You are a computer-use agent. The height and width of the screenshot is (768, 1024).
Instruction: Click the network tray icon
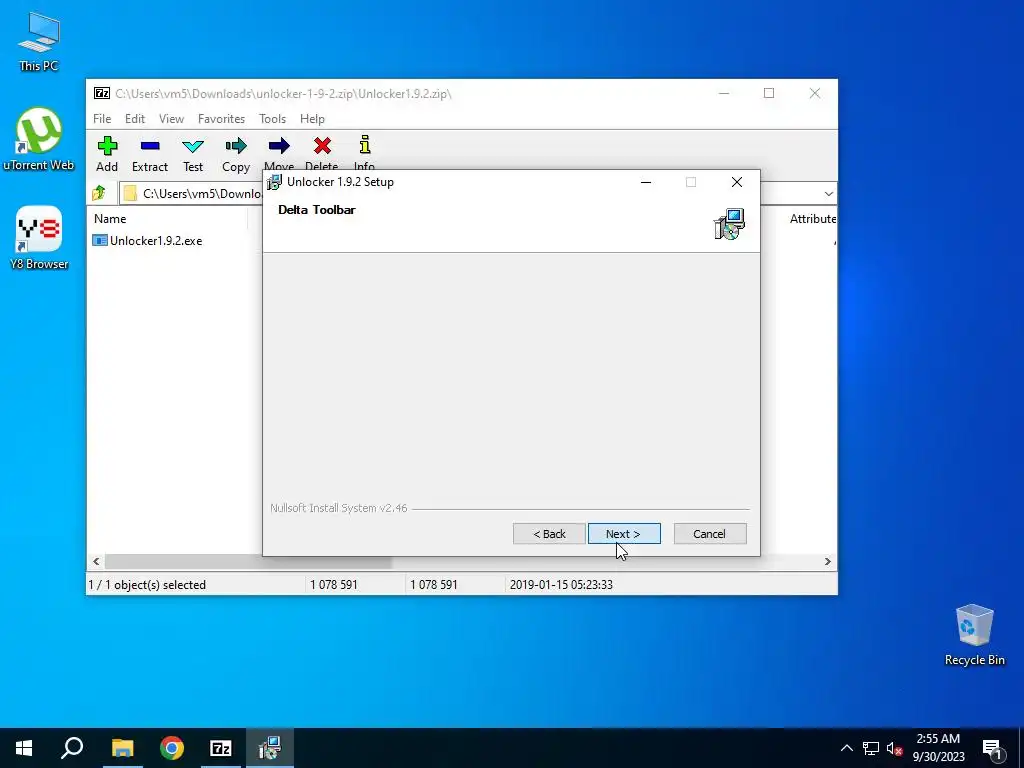pyautogui.click(x=871, y=748)
